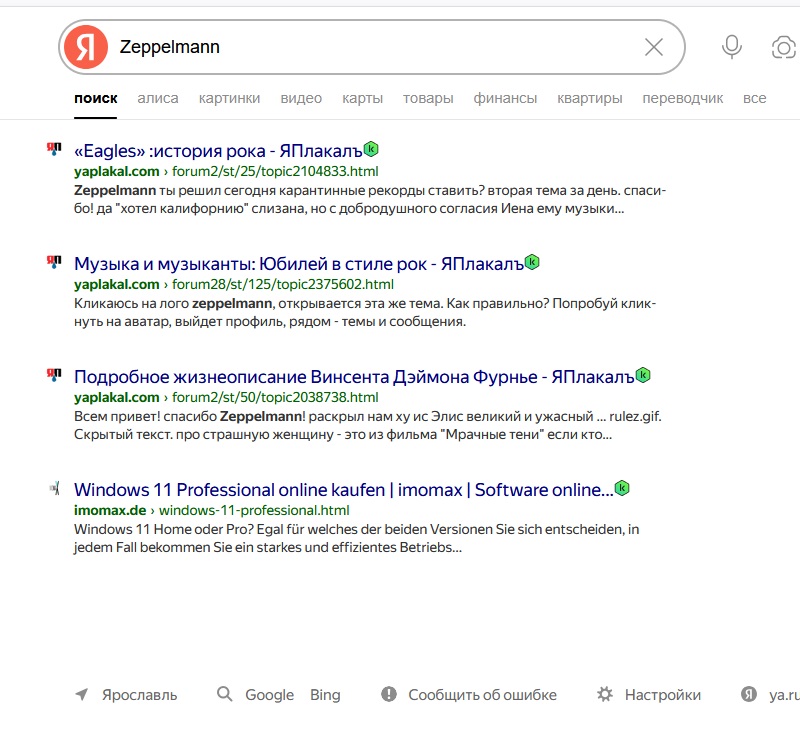Open forum2/st/50/topic2038738.html path link

coord(275,397)
